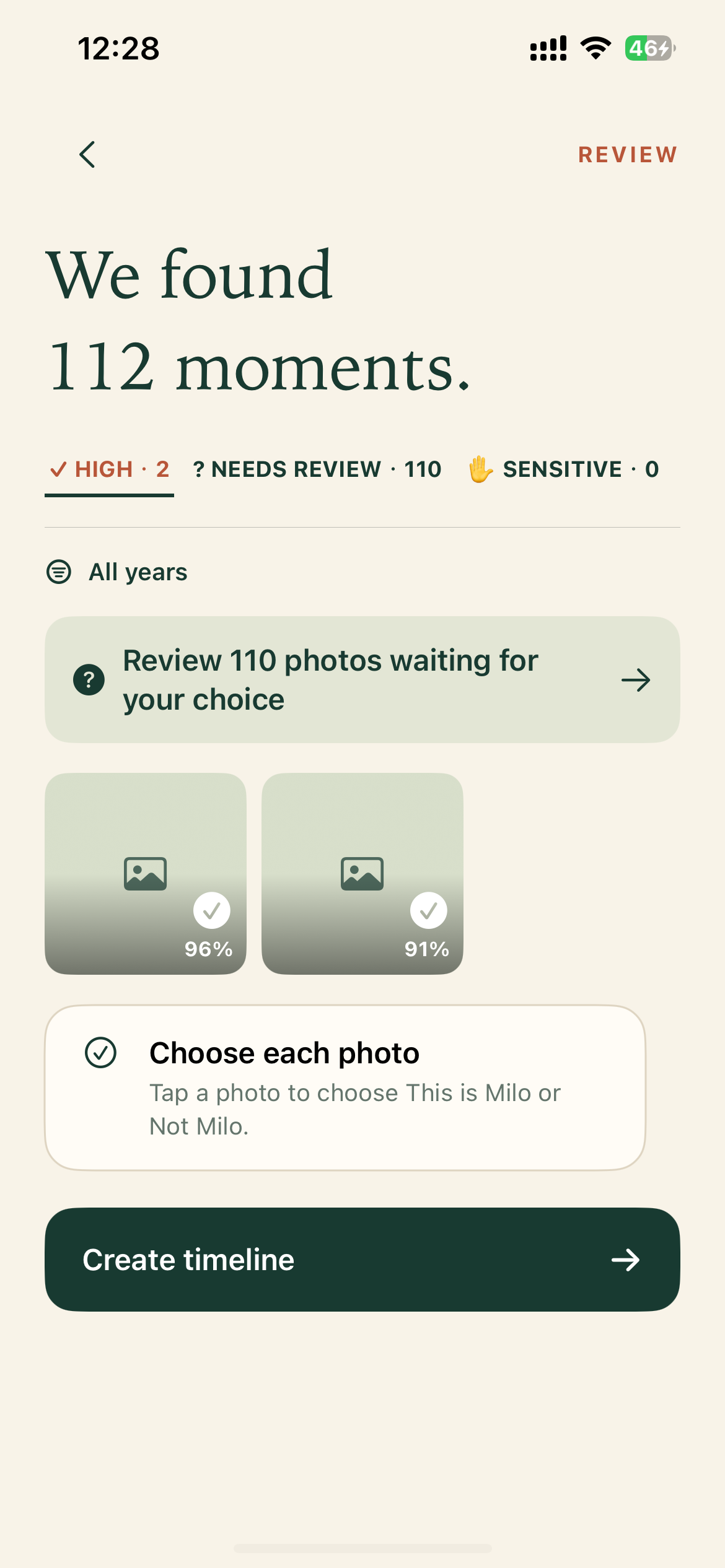Toggle the checkmark on the 91% photo

pyautogui.click(x=429, y=910)
